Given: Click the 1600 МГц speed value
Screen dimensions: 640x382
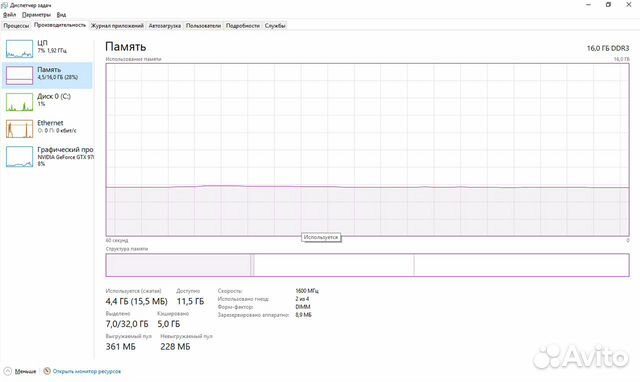Looking at the screenshot, I should pos(307,291).
